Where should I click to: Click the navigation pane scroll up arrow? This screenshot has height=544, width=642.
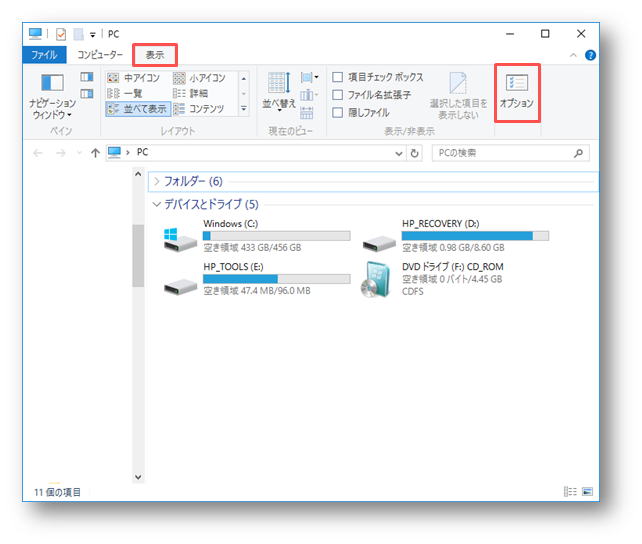coord(138,174)
